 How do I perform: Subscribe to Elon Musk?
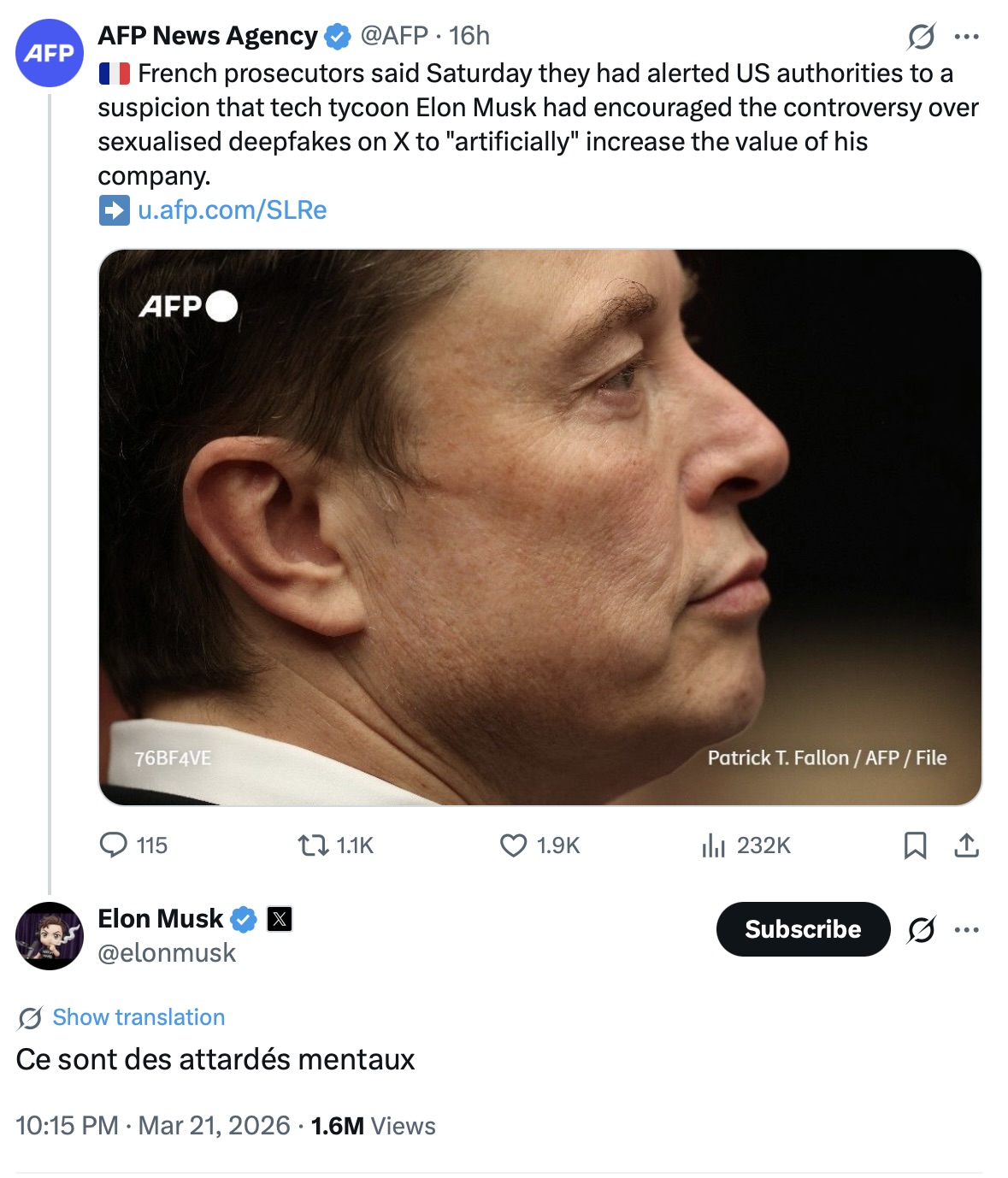[x=803, y=929]
